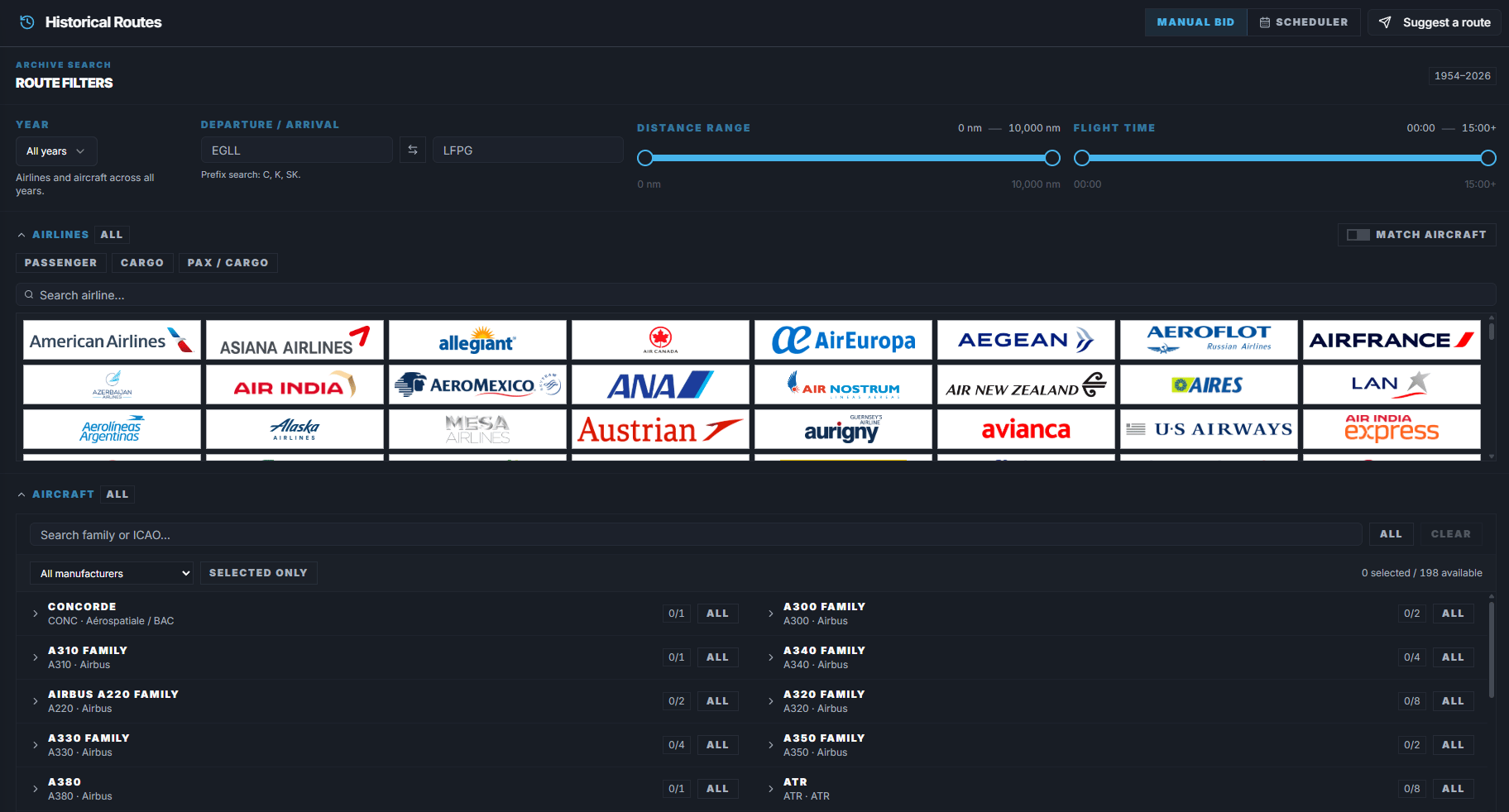Focus the Search family or ICAO field
This screenshot has width=1509, height=812.
[697, 535]
